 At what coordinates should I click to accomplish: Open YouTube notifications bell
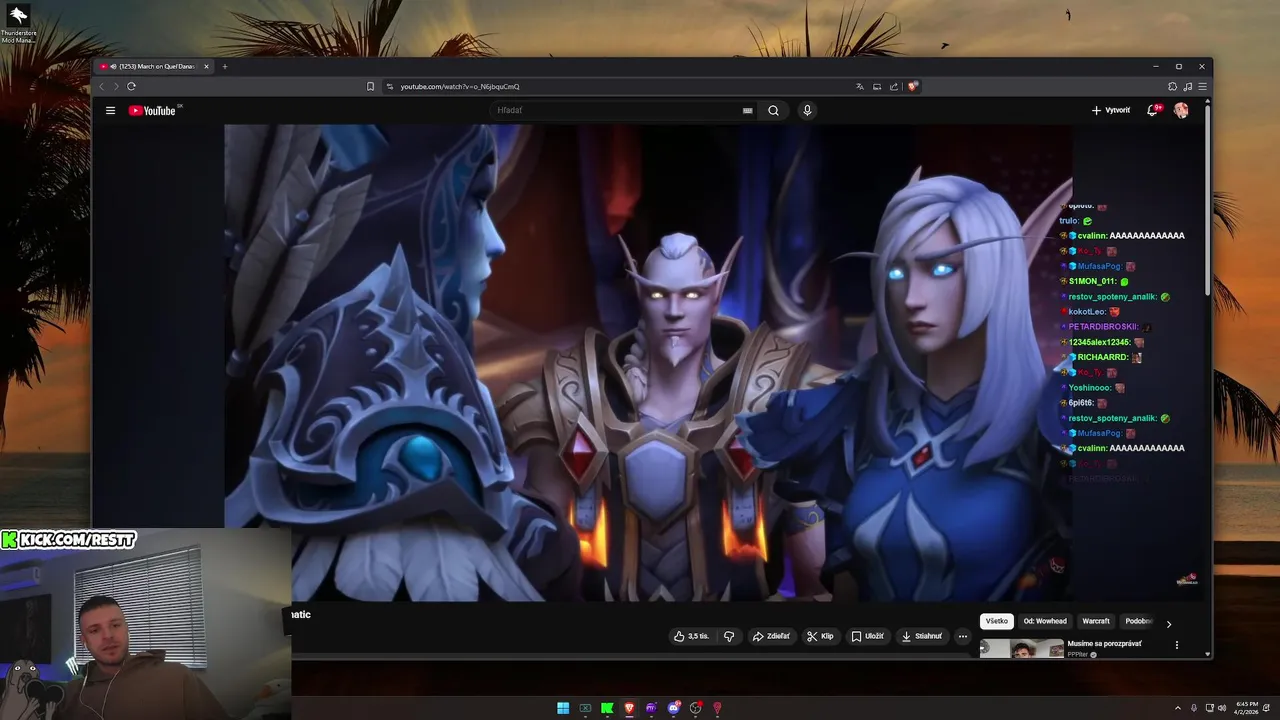coord(1152,111)
